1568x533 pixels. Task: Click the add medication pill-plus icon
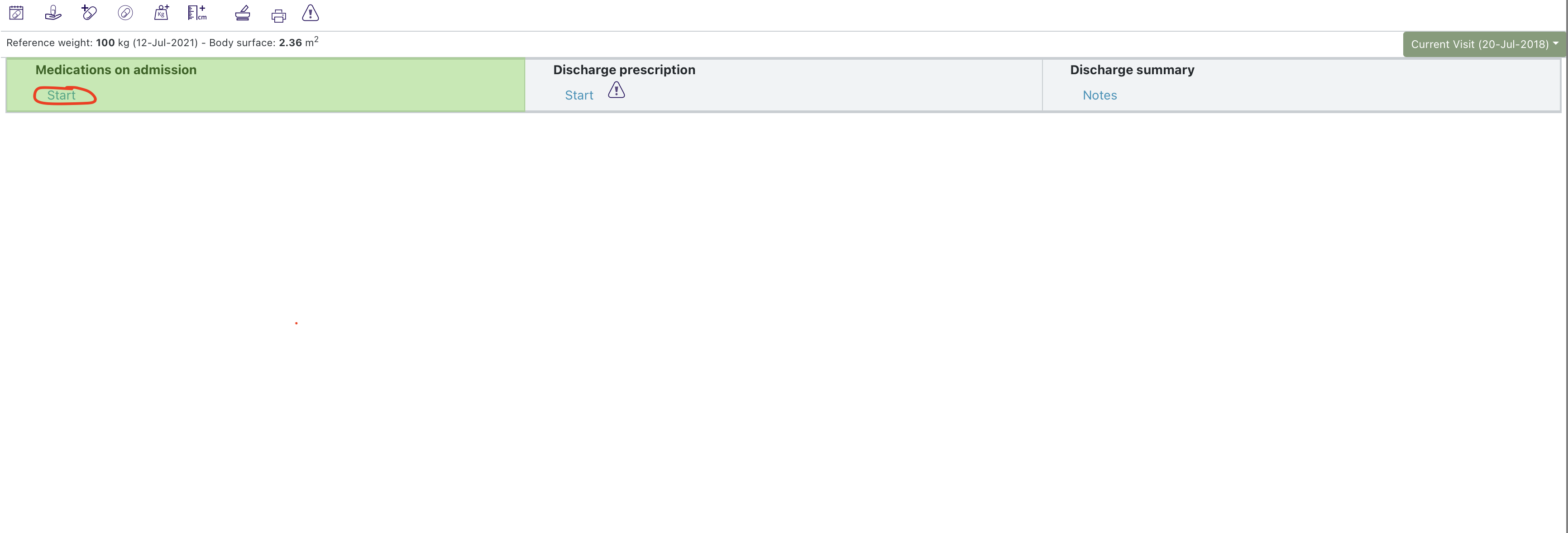click(89, 12)
